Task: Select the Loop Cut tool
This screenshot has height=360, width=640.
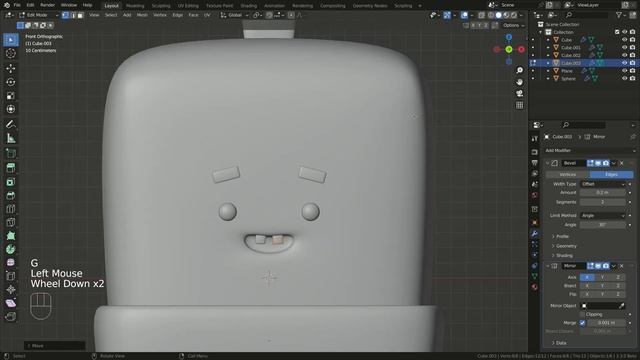Action: pos(11,209)
